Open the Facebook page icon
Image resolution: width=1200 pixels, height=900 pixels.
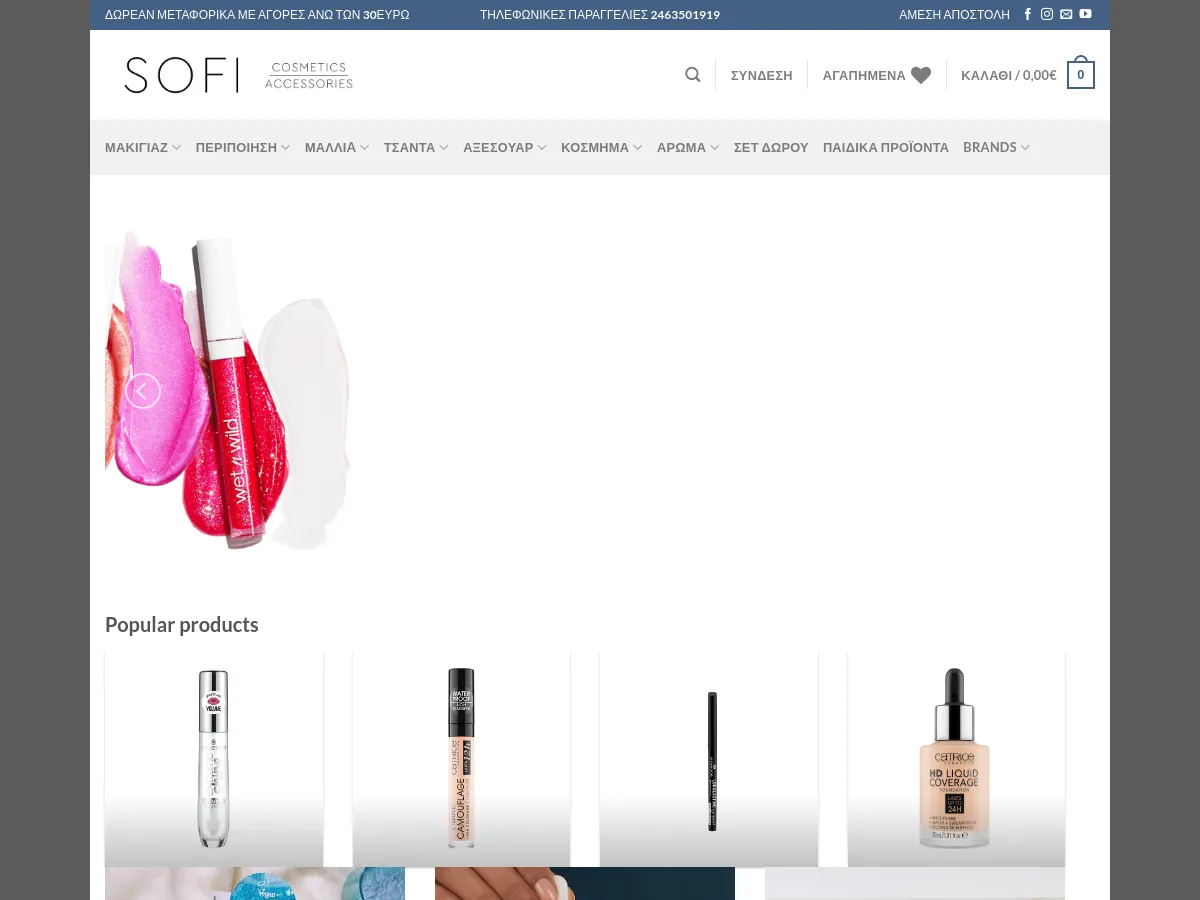pos(1027,14)
